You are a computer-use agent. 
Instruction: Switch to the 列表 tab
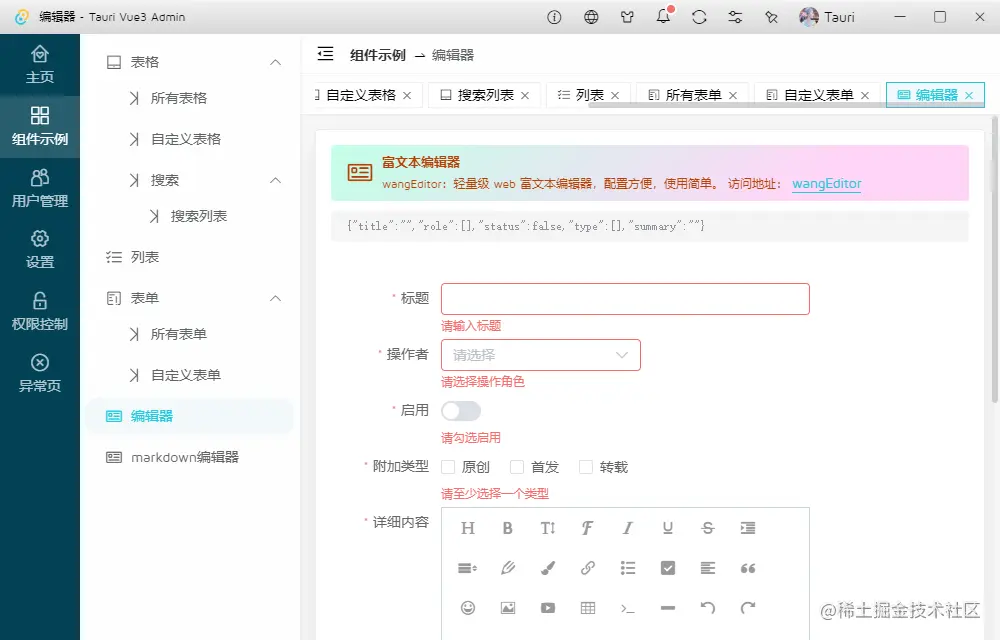pos(589,95)
